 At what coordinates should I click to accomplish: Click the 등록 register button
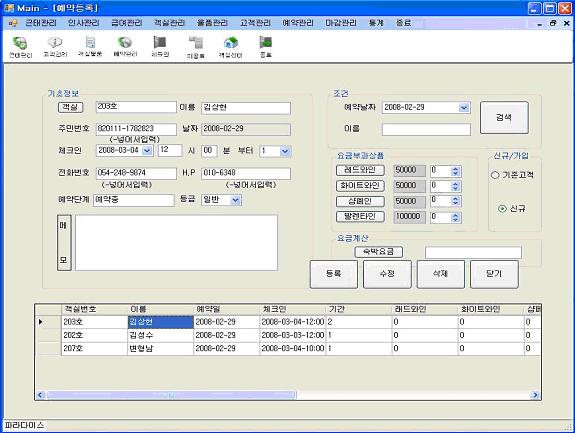point(334,274)
